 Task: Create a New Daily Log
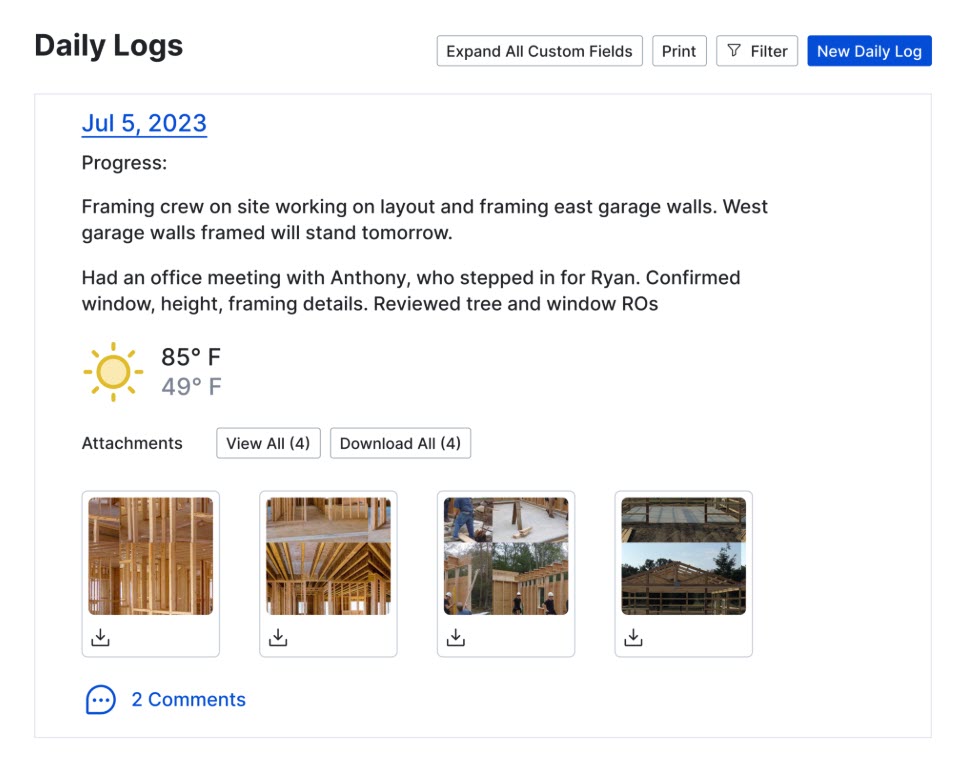869,51
